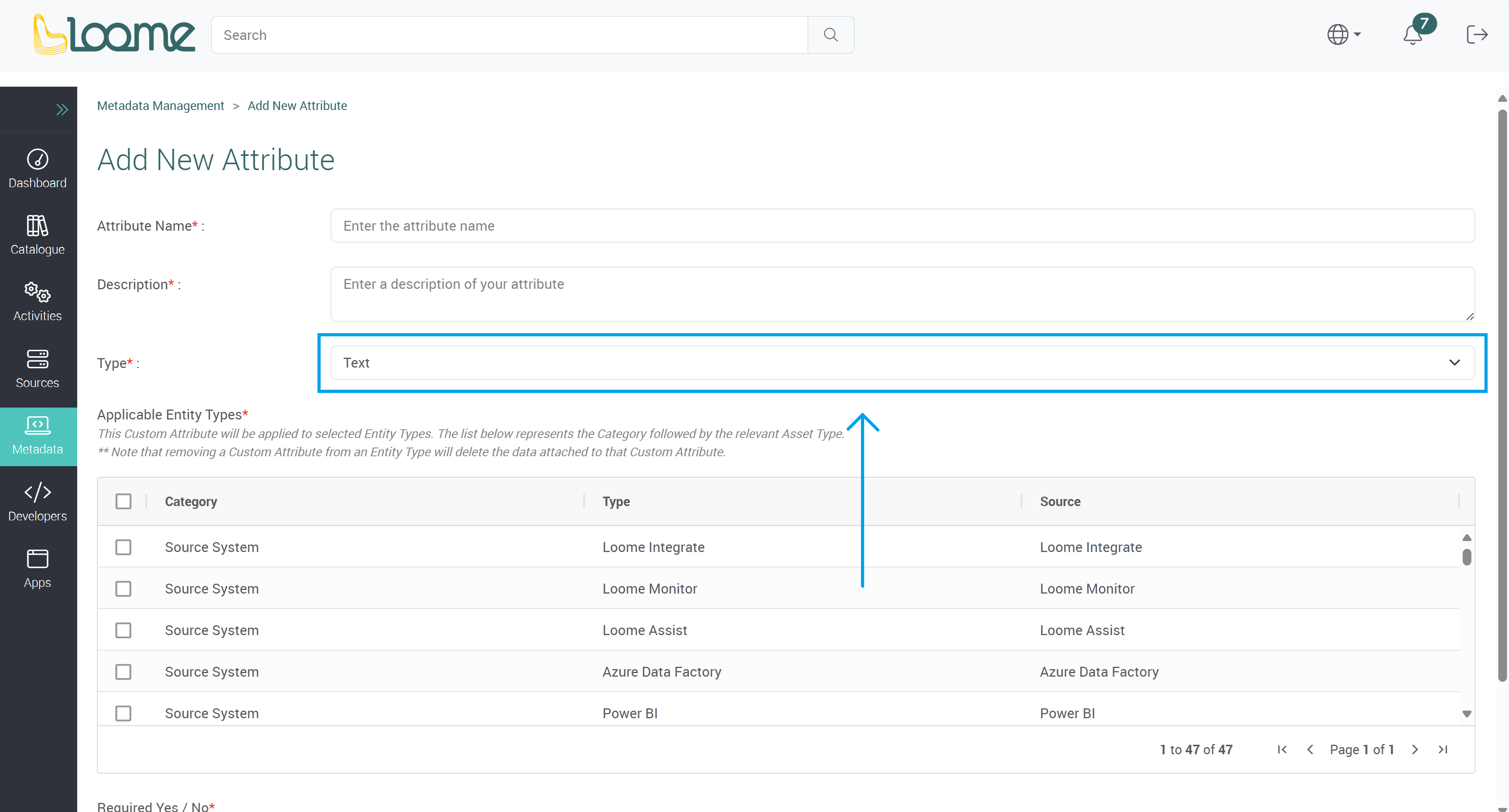The height and width of the screenshot is (812, 1509).
Task: Tick the Loome Assist row checkbox
Action: (x=123, y=630)
